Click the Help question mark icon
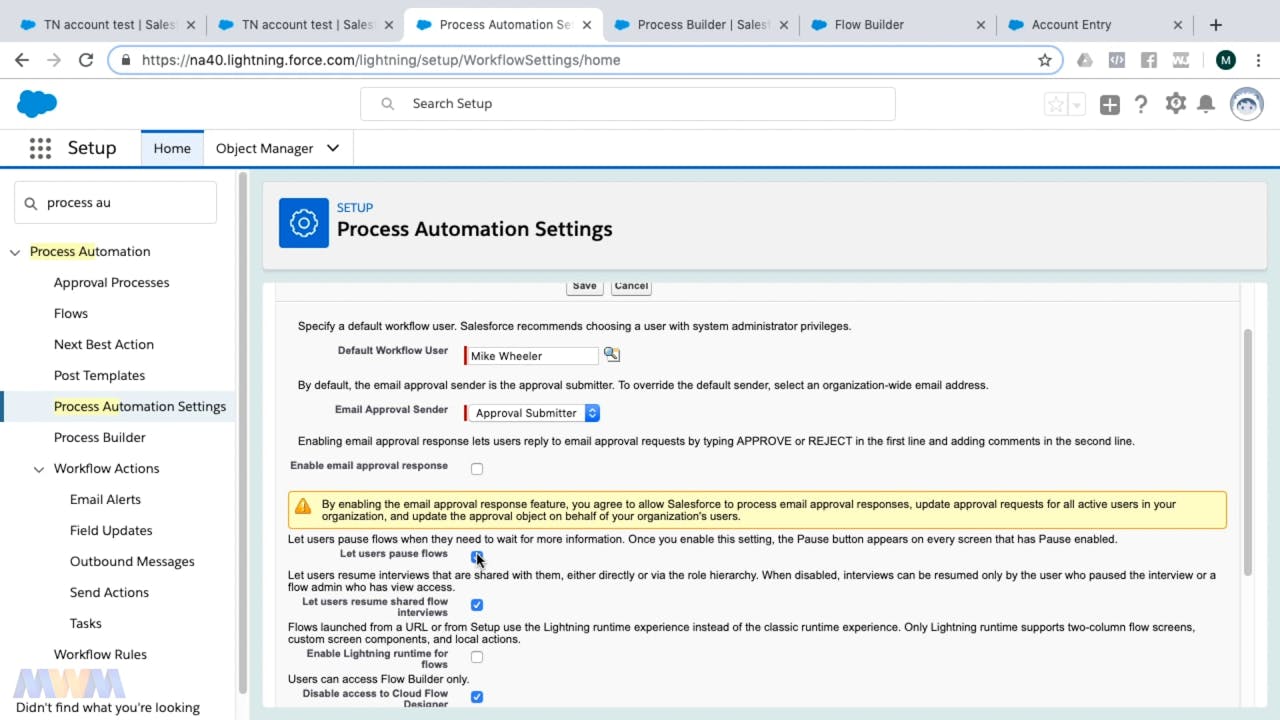Screen dimensions: 1280x720 (1141, 104)
